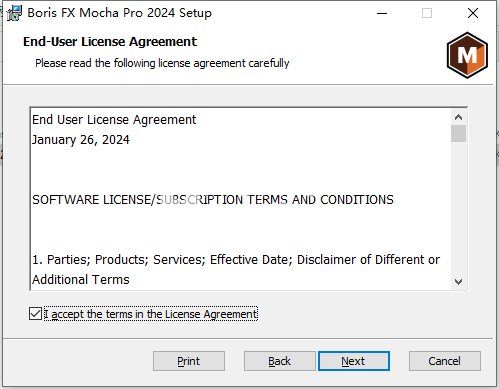Click the 'SOFTWARE LICENSE/SUBSCRIPTION TERMS' heading text
499x389 pixels.
point(213,200)
